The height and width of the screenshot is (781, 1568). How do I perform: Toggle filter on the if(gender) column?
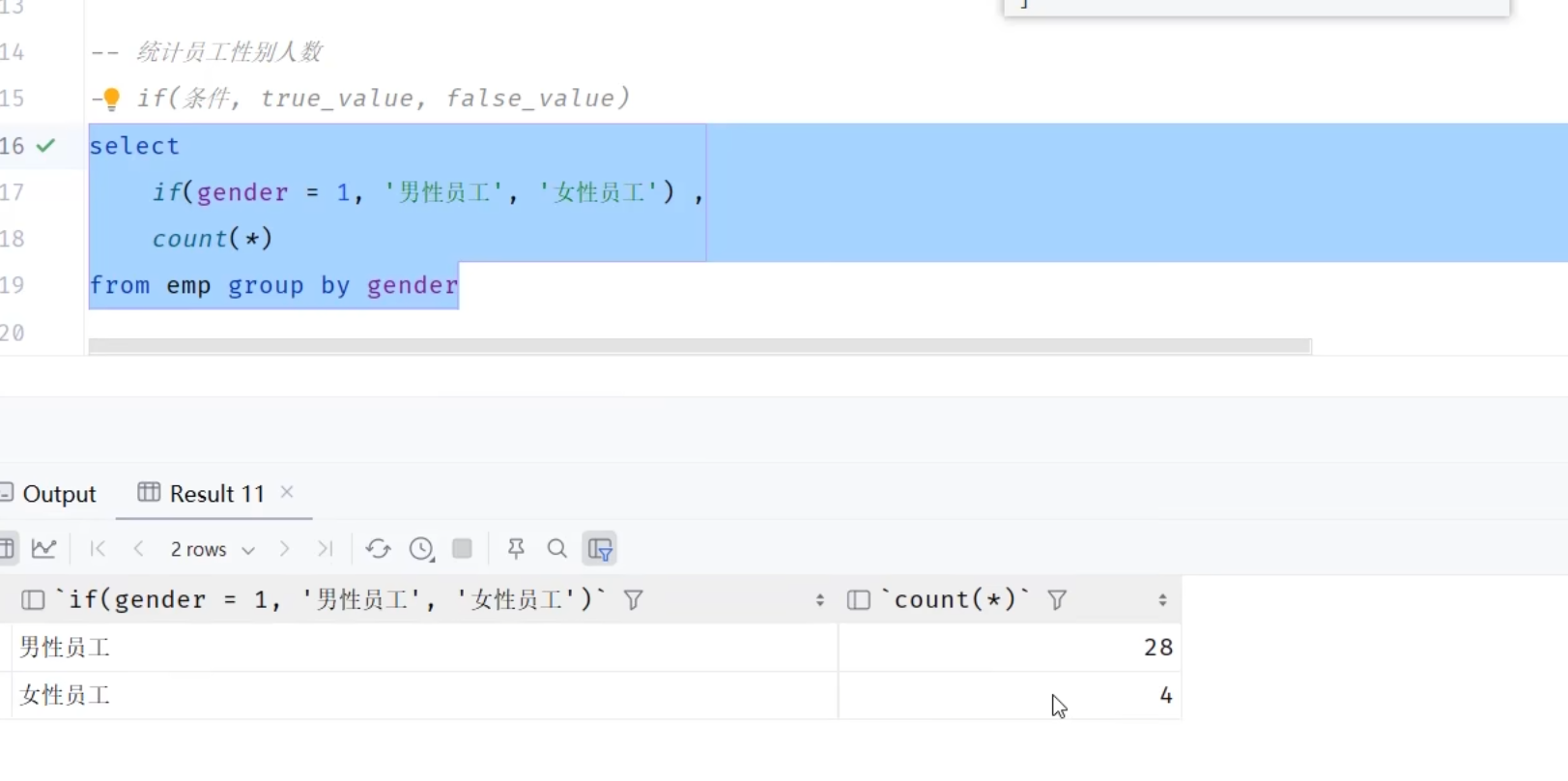pos(634,600)
